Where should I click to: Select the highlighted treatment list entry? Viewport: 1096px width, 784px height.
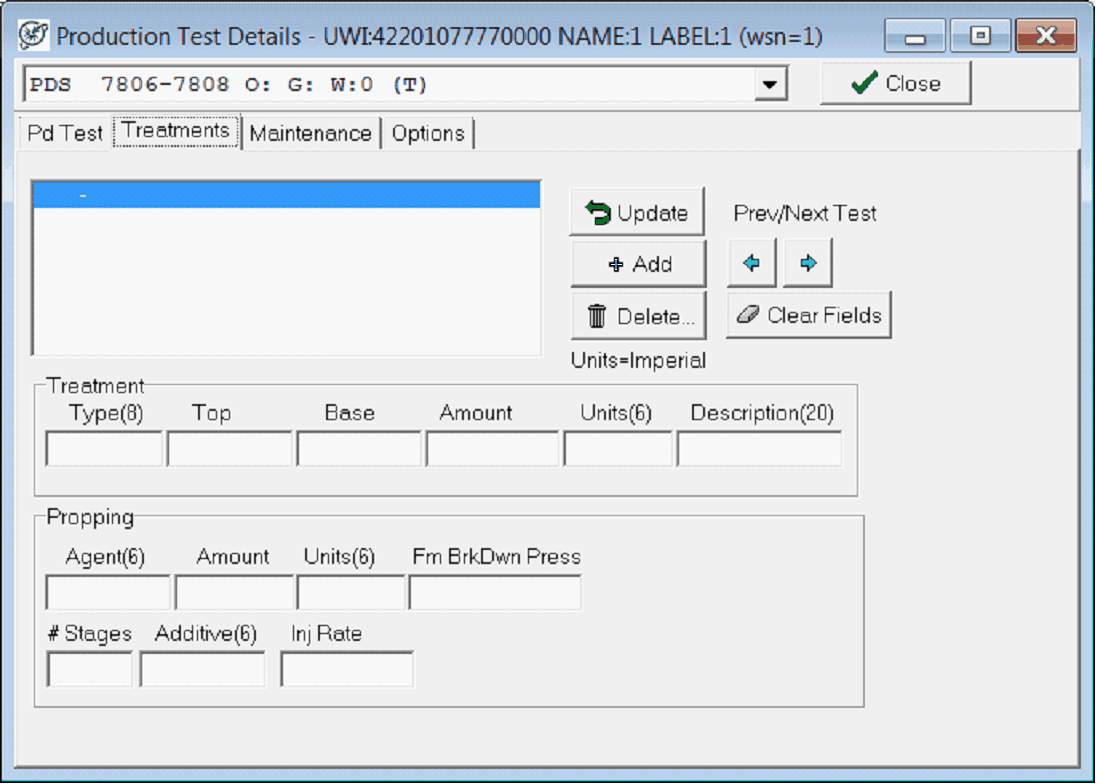point(286,195)
